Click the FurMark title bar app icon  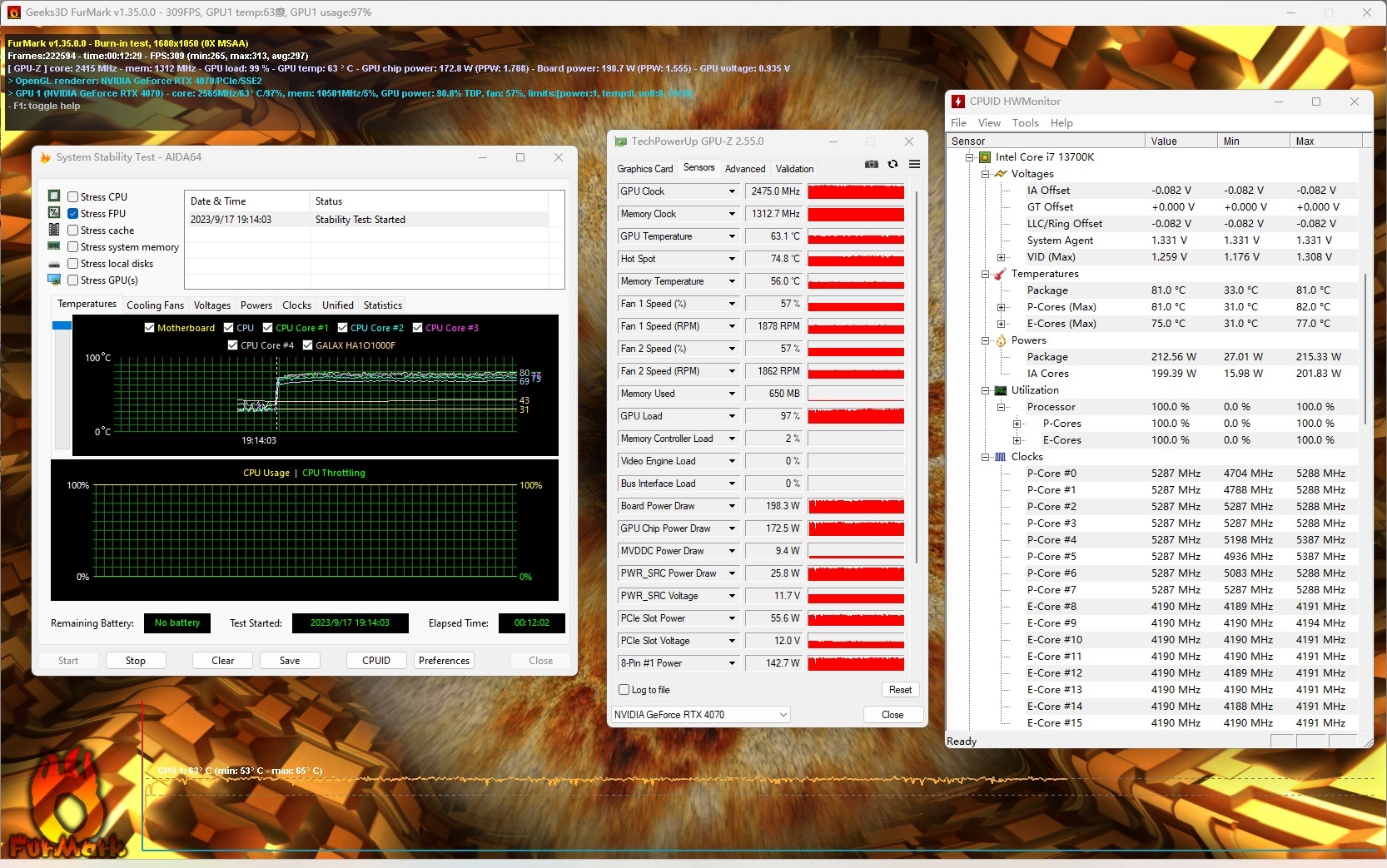pyautogui.click(x=13, y=12)
